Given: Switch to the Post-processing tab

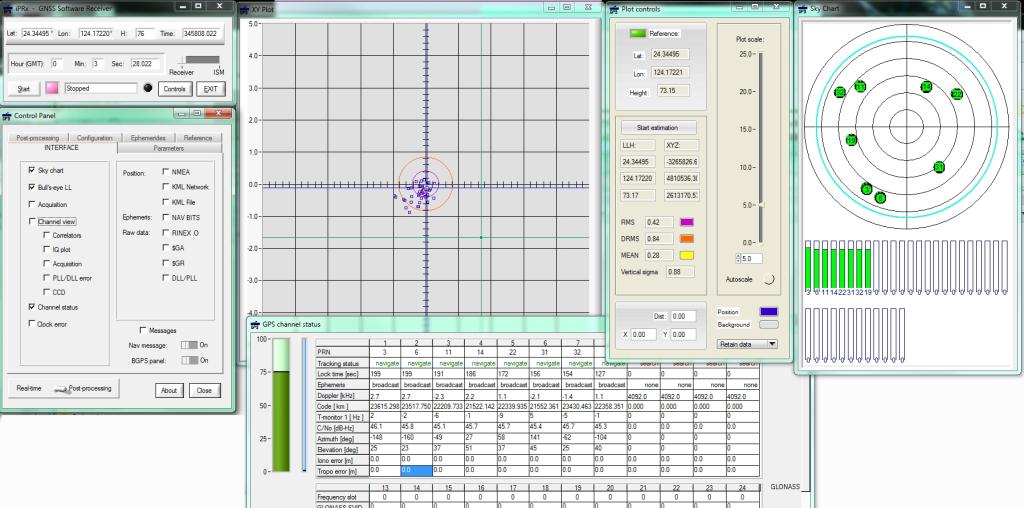Looking at the screenshot, I should coord(37,138).
